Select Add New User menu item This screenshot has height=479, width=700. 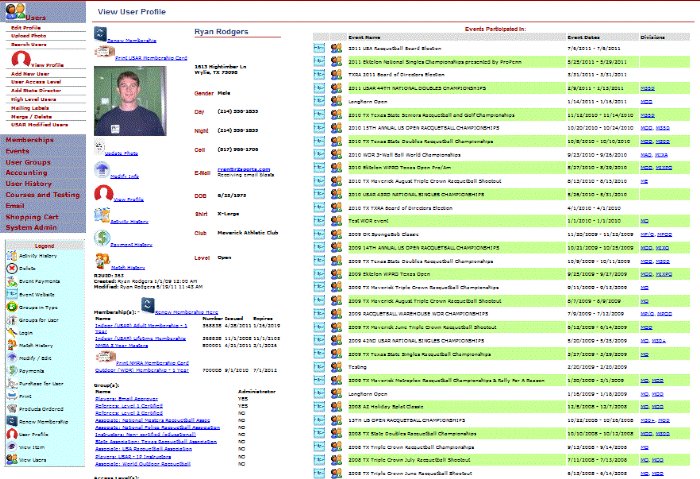[x=30, y=74]
